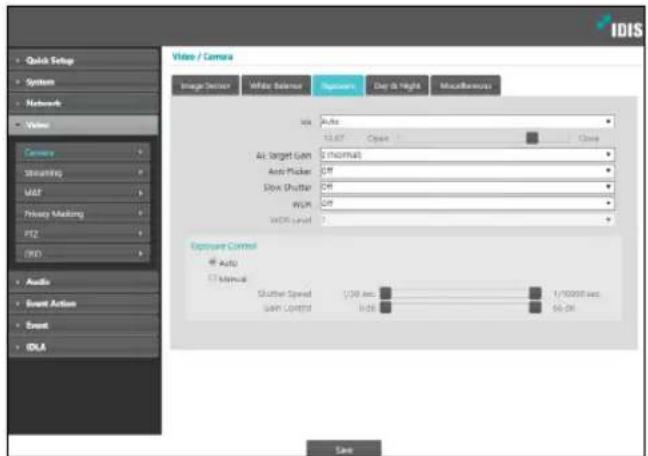This screenshot has height=456, width=648.
Task: Expand the Event Action menu
Action: click(x=83, y=303)
